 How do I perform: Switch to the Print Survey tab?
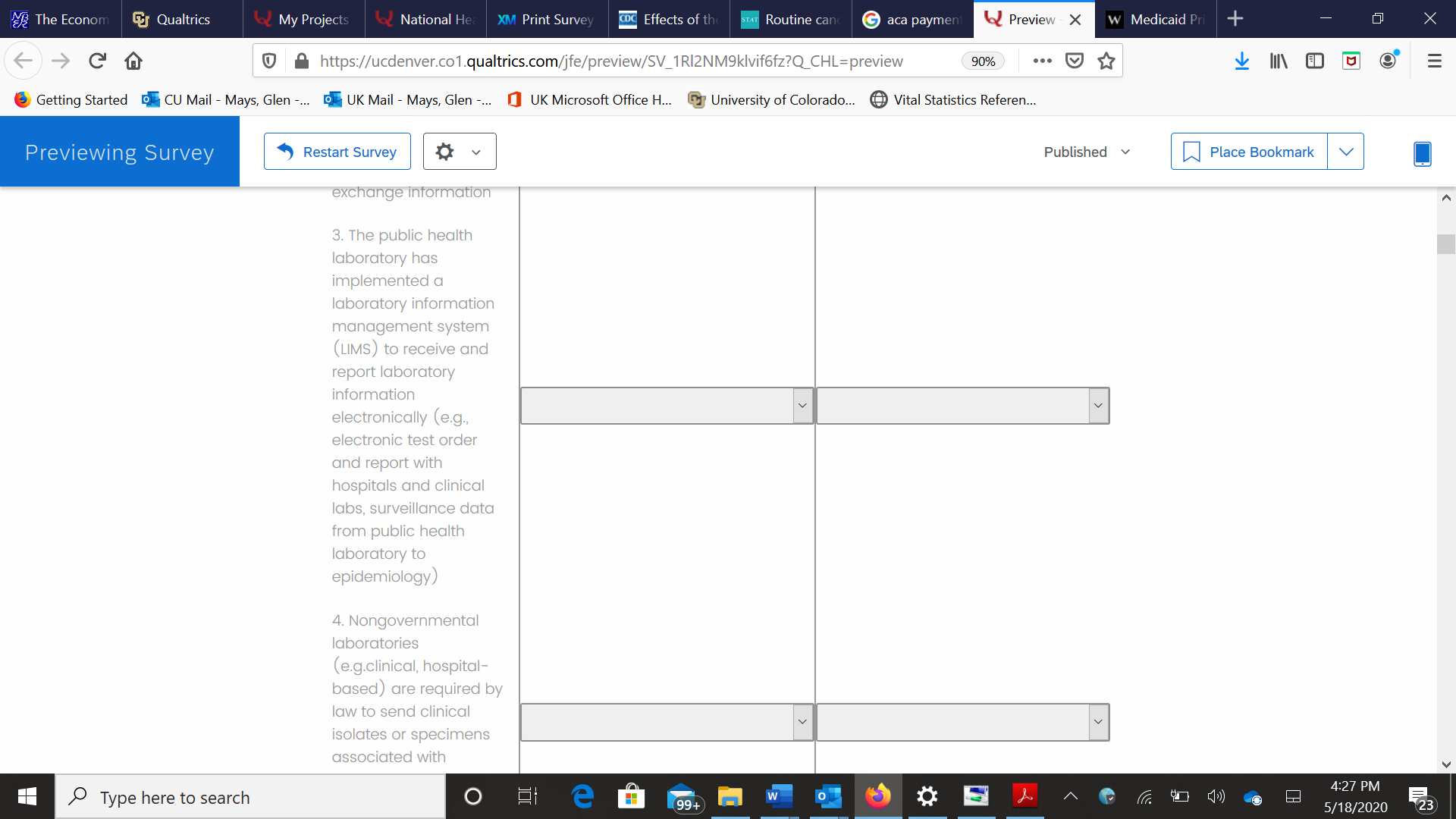pyautogui.click(x=547, y=19)
